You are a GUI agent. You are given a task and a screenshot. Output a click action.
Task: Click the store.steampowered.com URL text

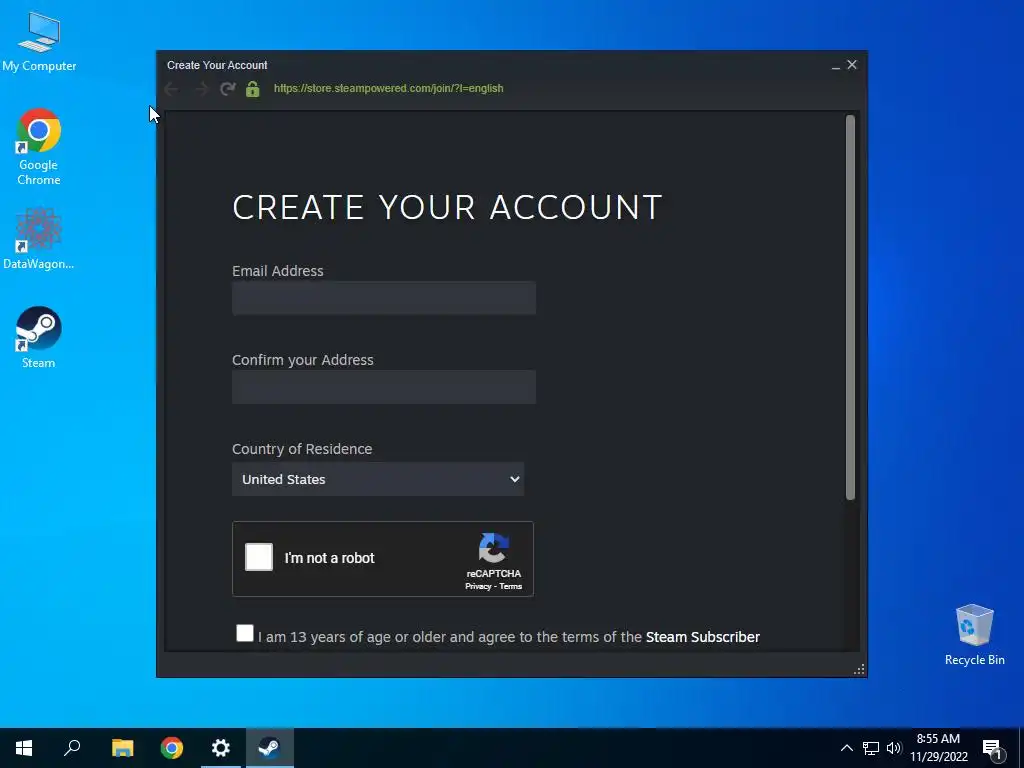click(x=389, y=88)
